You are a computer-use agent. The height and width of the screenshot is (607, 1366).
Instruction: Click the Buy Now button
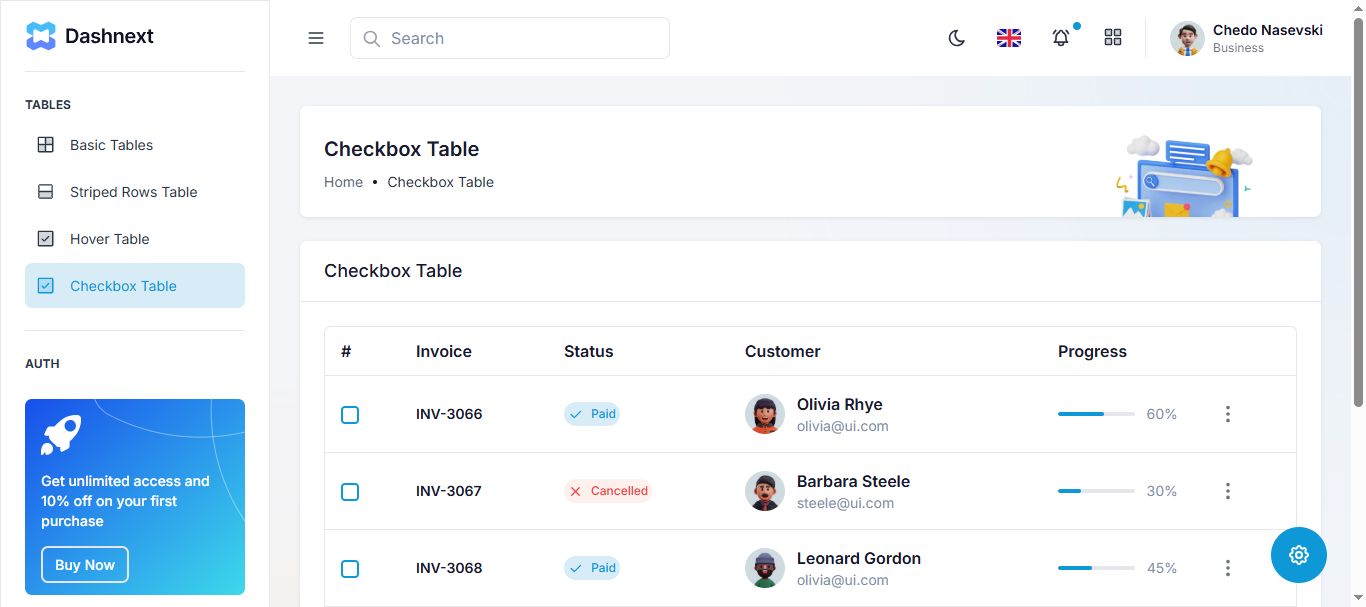pos(85,565)
